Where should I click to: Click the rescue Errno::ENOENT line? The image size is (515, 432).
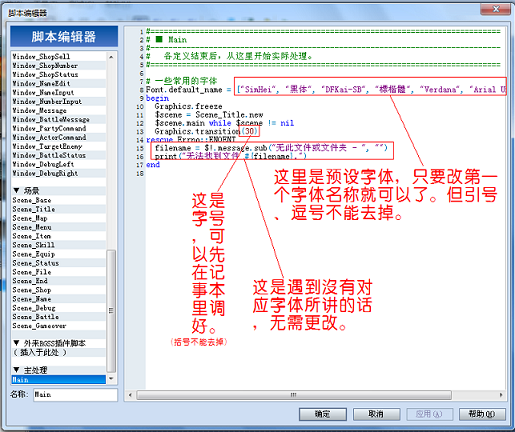191,139
